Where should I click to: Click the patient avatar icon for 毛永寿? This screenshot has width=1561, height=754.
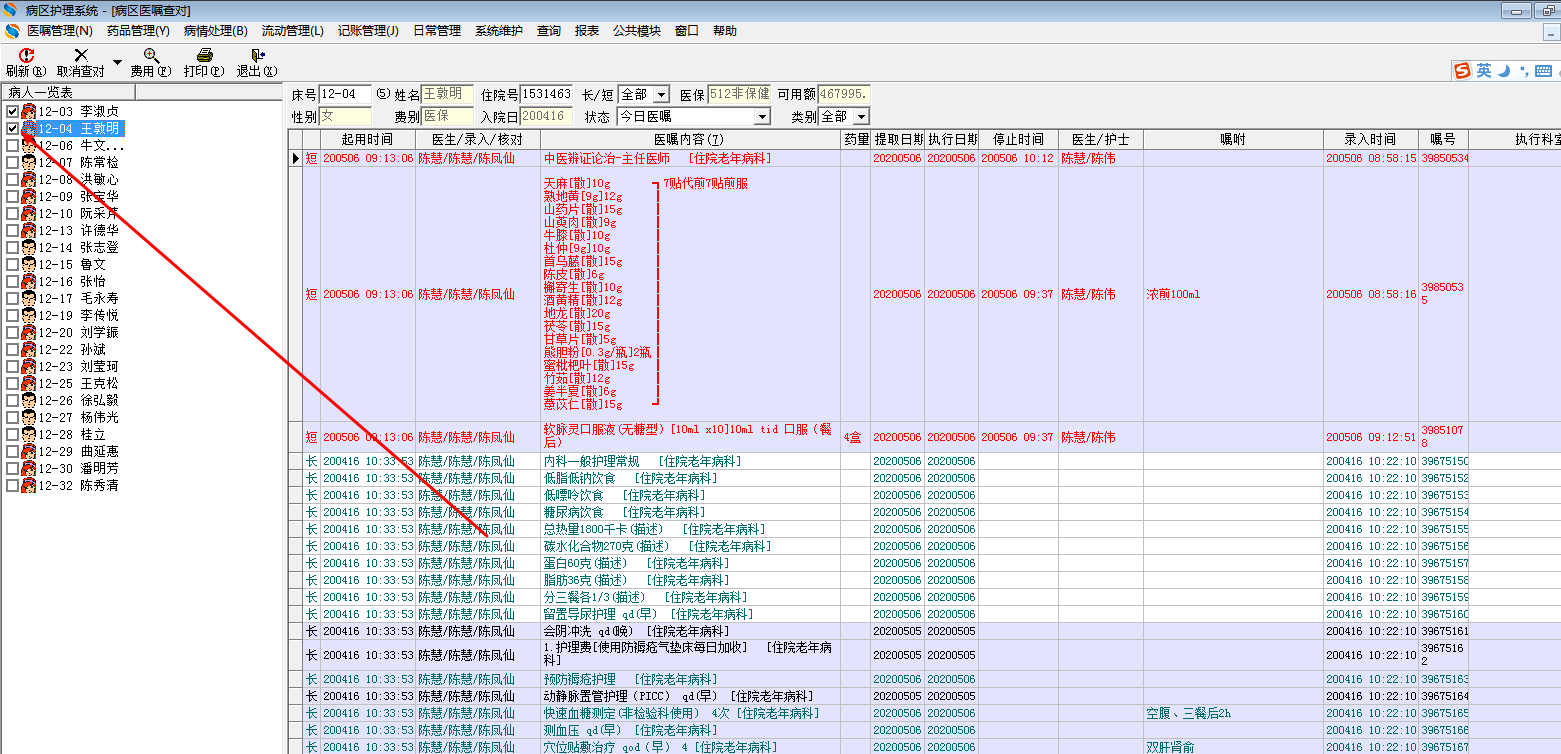(29, 298)
